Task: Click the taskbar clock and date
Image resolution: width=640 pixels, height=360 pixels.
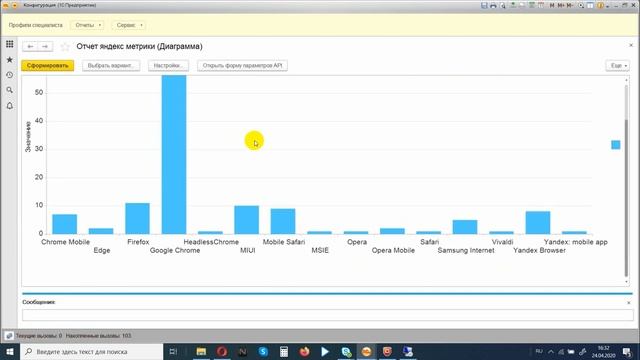Action: (603, 352)
